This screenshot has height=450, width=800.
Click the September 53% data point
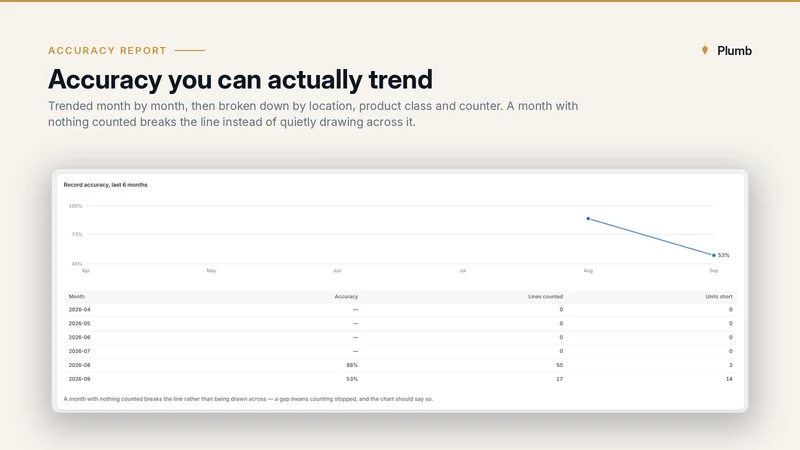click(x=713, y=255)
